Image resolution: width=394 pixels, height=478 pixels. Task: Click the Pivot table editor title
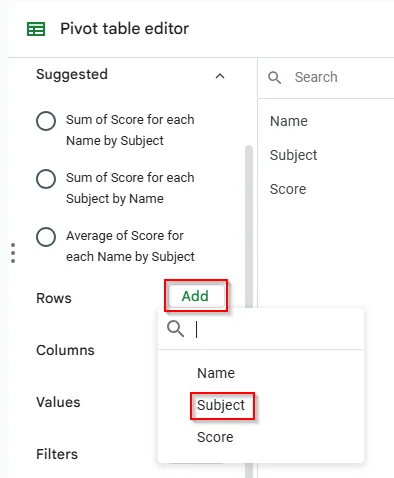[x=124, y=29]
